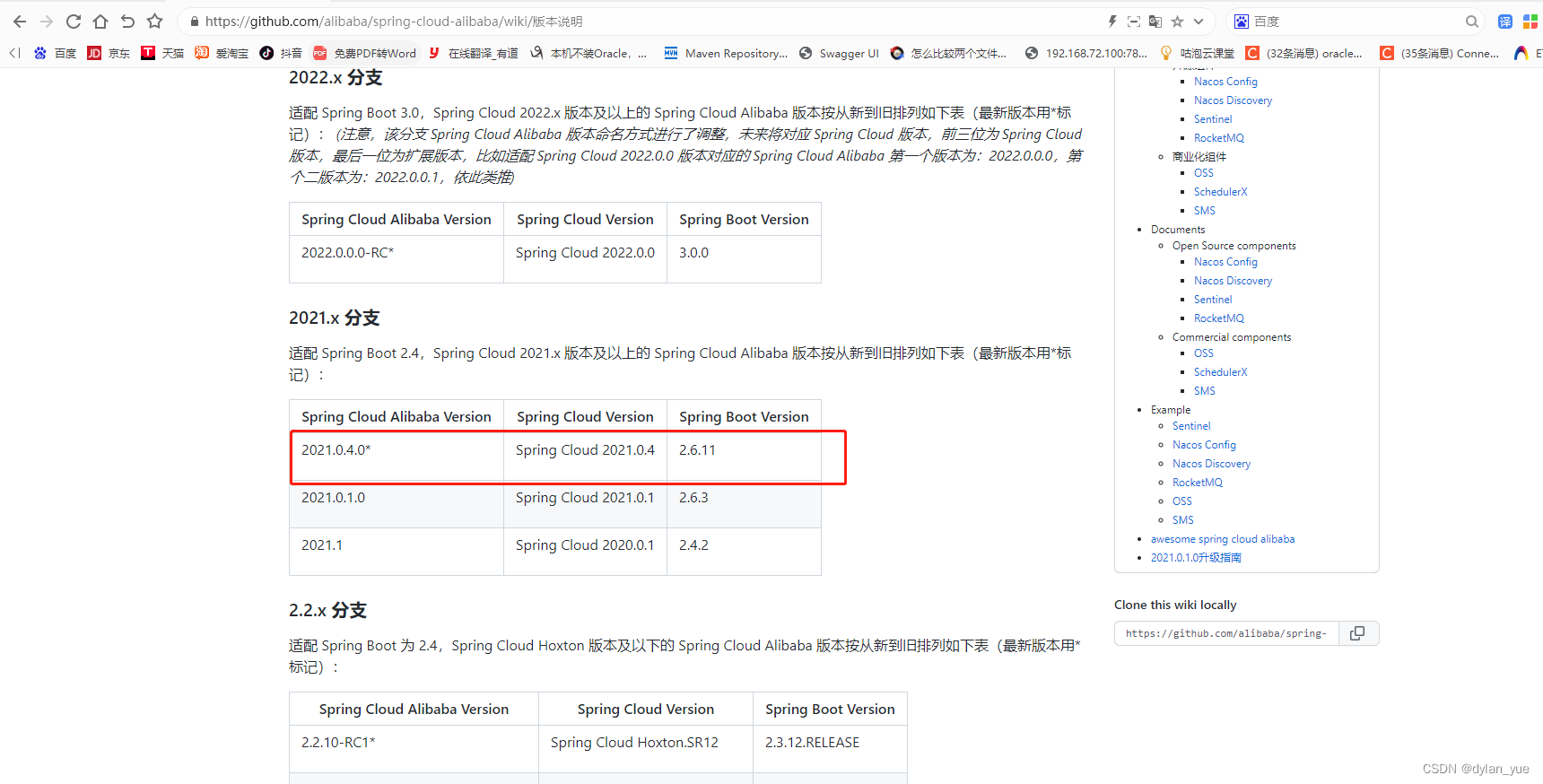Open Nacos Discovery under Documents open source components

tap(1233, 281)
